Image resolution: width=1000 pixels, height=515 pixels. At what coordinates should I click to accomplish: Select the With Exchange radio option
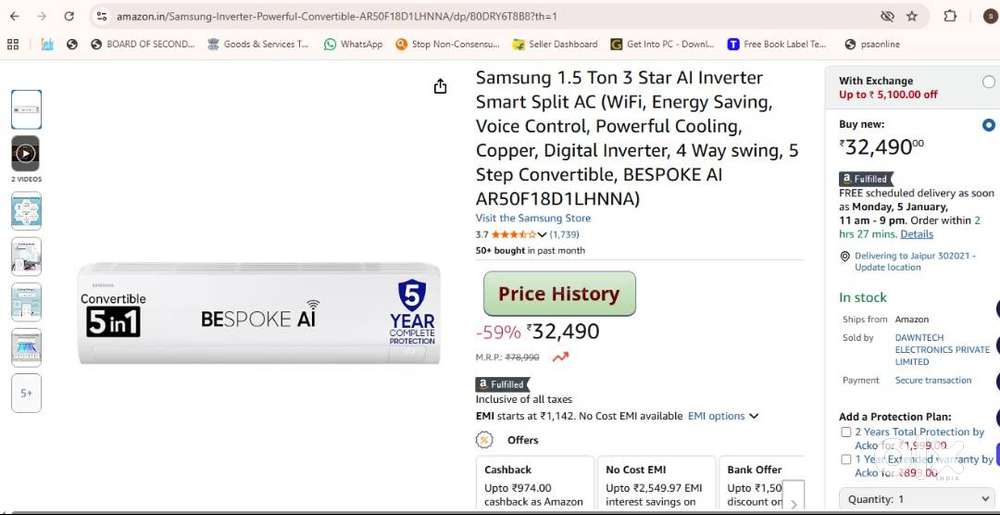pyautogui.click(x=989, y=82)
